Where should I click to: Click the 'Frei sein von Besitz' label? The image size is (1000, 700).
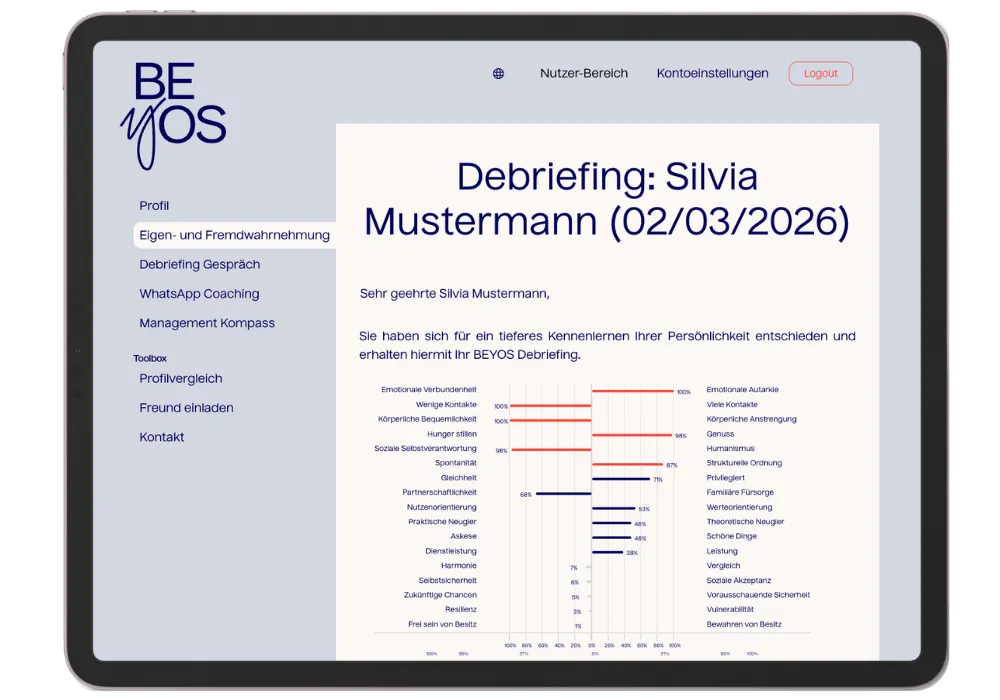443,624
